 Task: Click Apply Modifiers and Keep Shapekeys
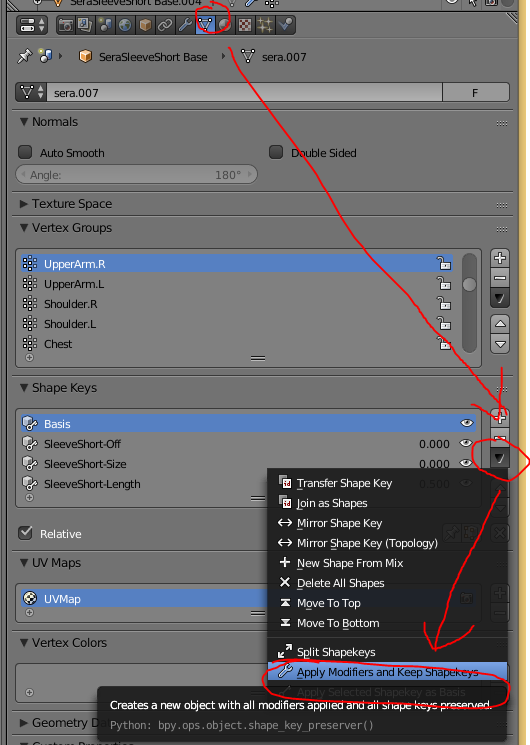click(x=387, y=672)
